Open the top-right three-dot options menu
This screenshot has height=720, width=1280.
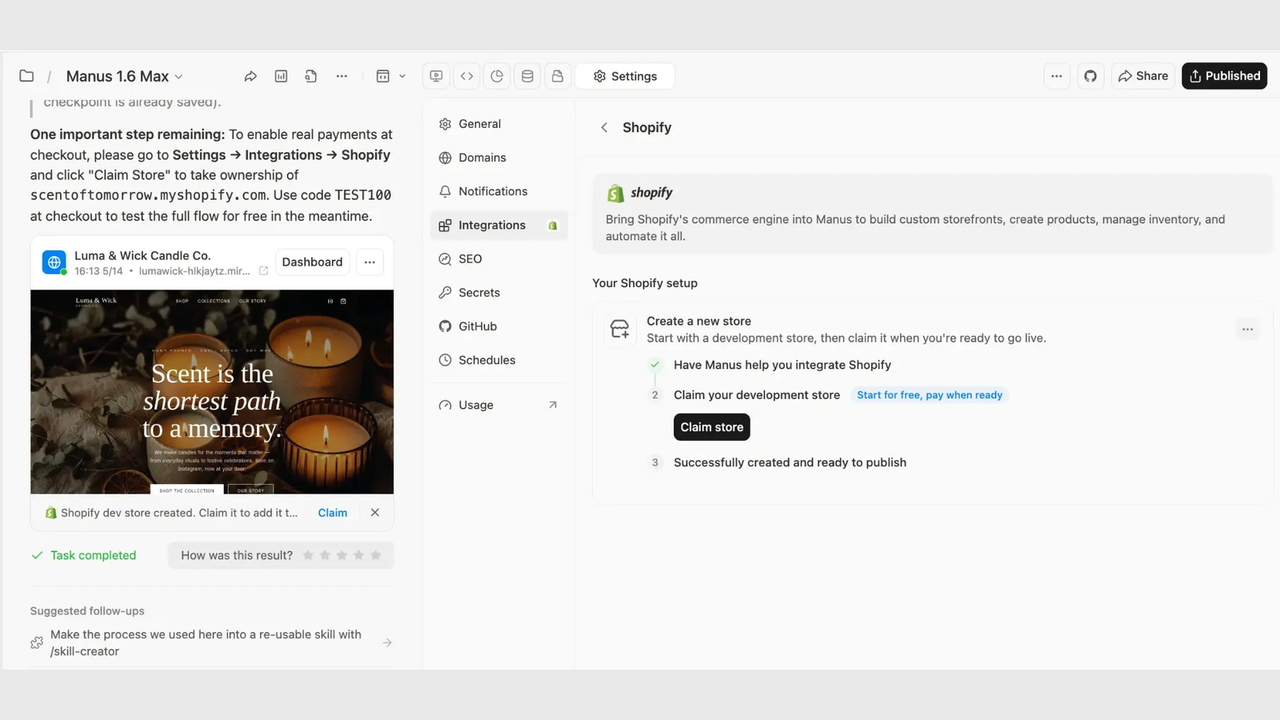click(x=1056, y=76)
